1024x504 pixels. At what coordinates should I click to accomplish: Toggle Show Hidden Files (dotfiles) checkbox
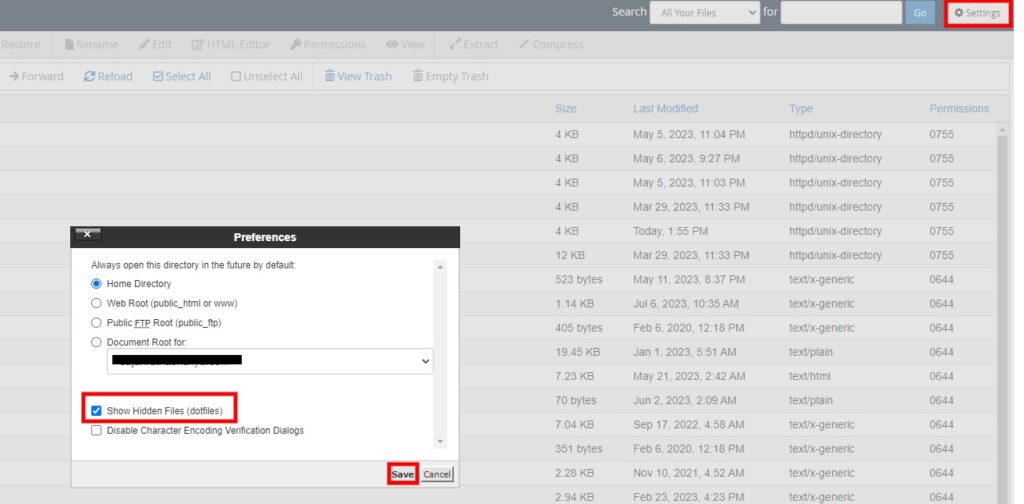tap(97, 411)
